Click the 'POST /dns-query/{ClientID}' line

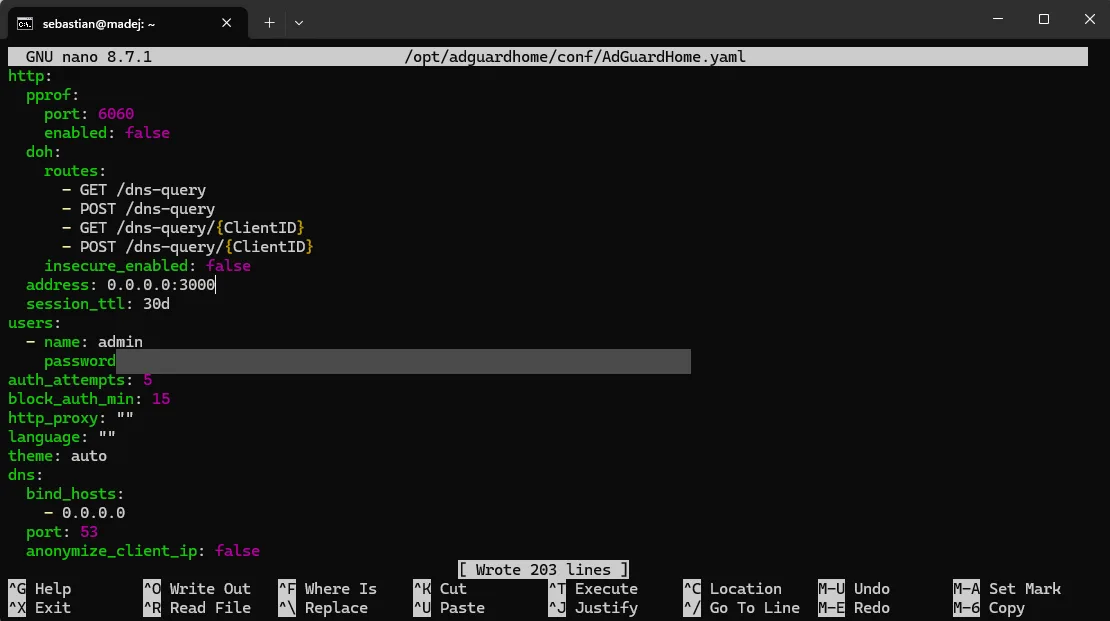pos(188,247)
